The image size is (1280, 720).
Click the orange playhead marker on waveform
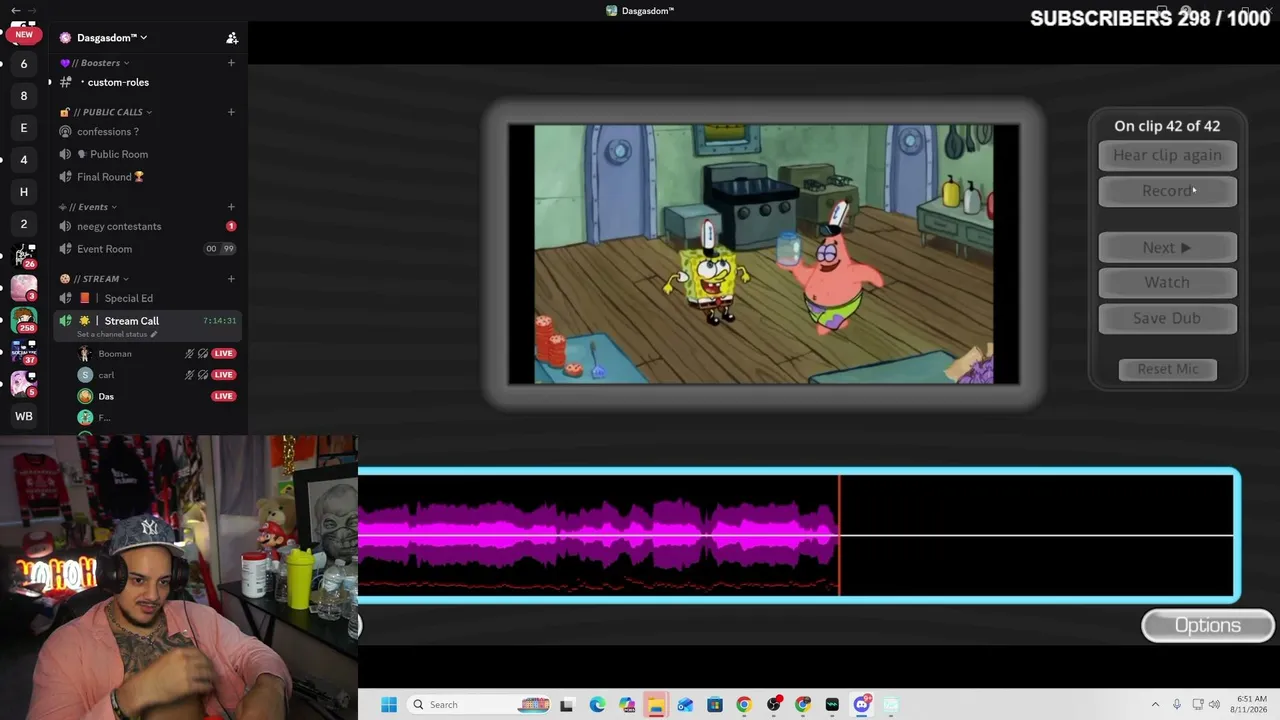click(x=839, y=535)
